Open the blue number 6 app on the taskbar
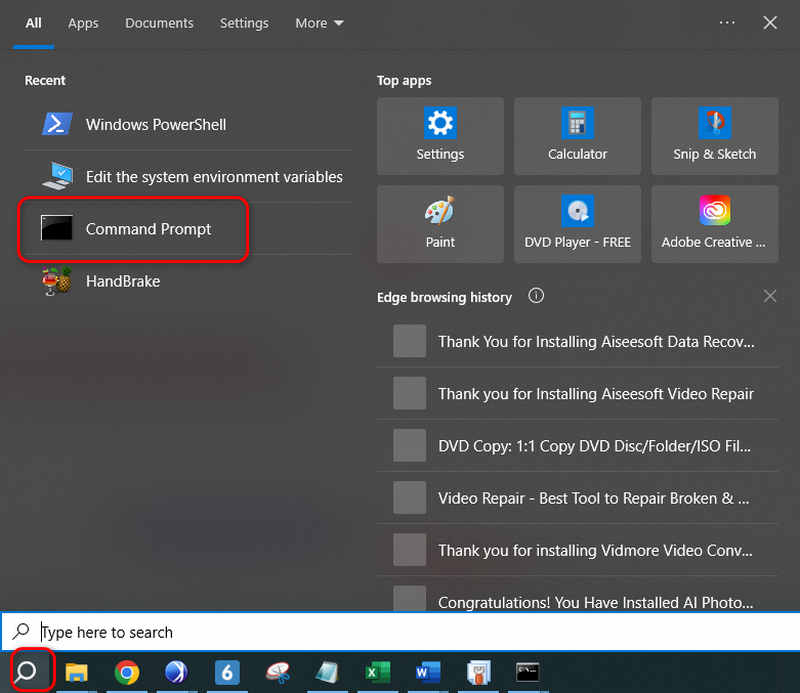 [227, 672]
